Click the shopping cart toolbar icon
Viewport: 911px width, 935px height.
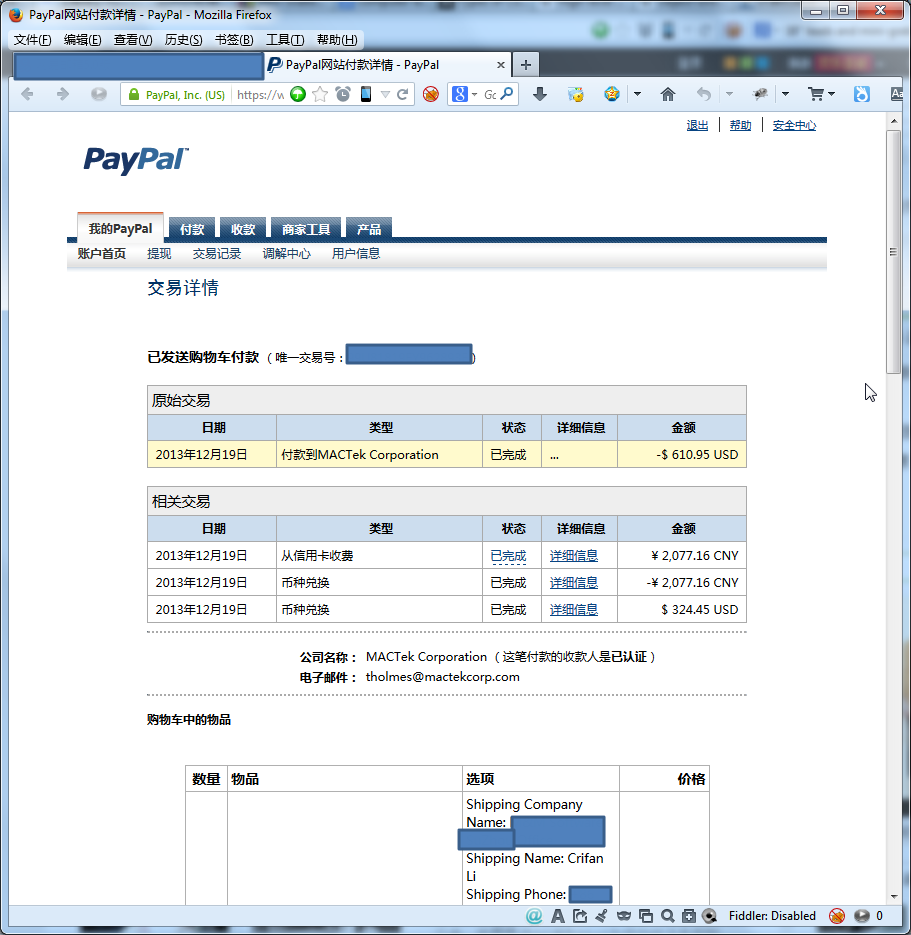[816, 94]
